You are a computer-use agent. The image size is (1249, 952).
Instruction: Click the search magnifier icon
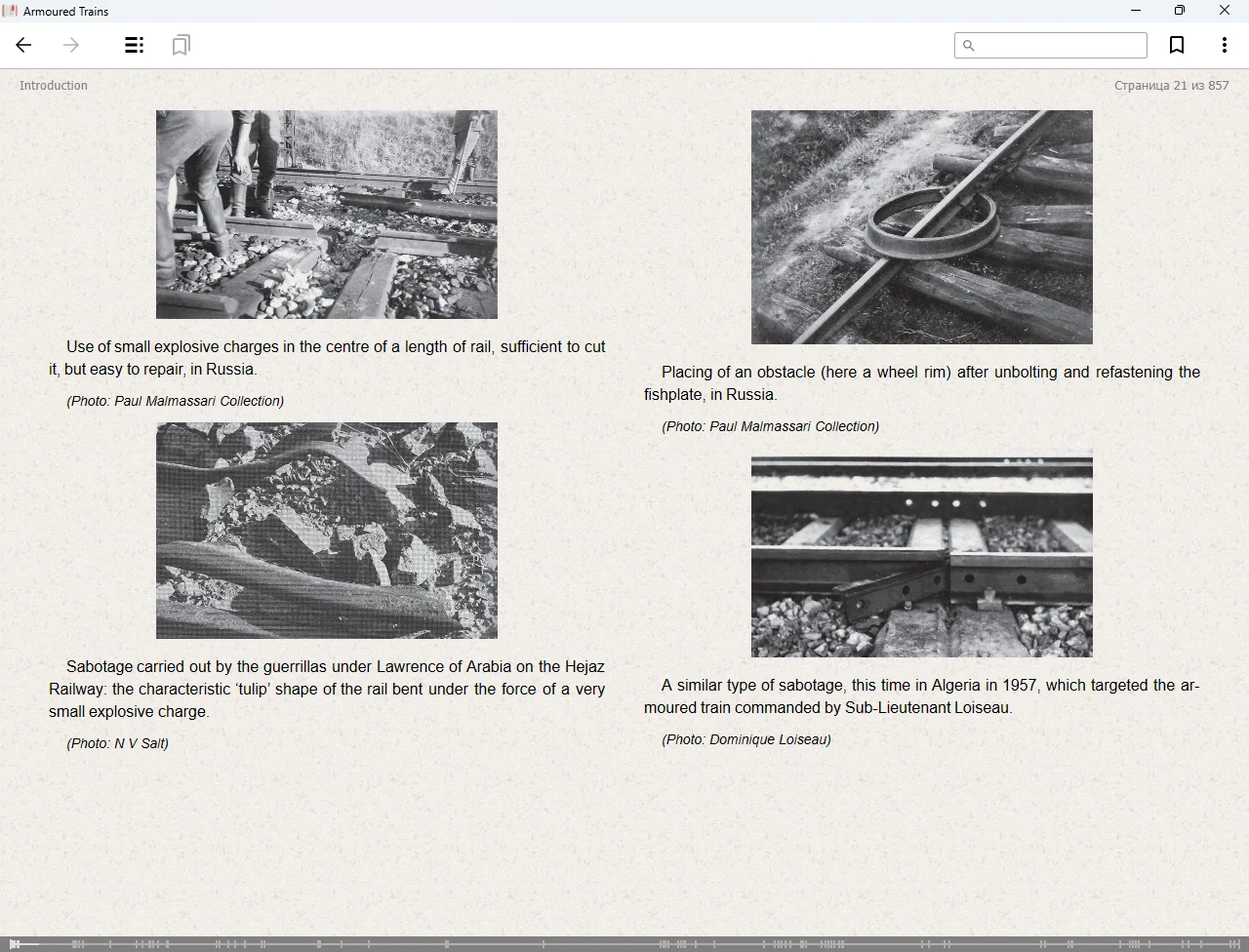(968, 45)
